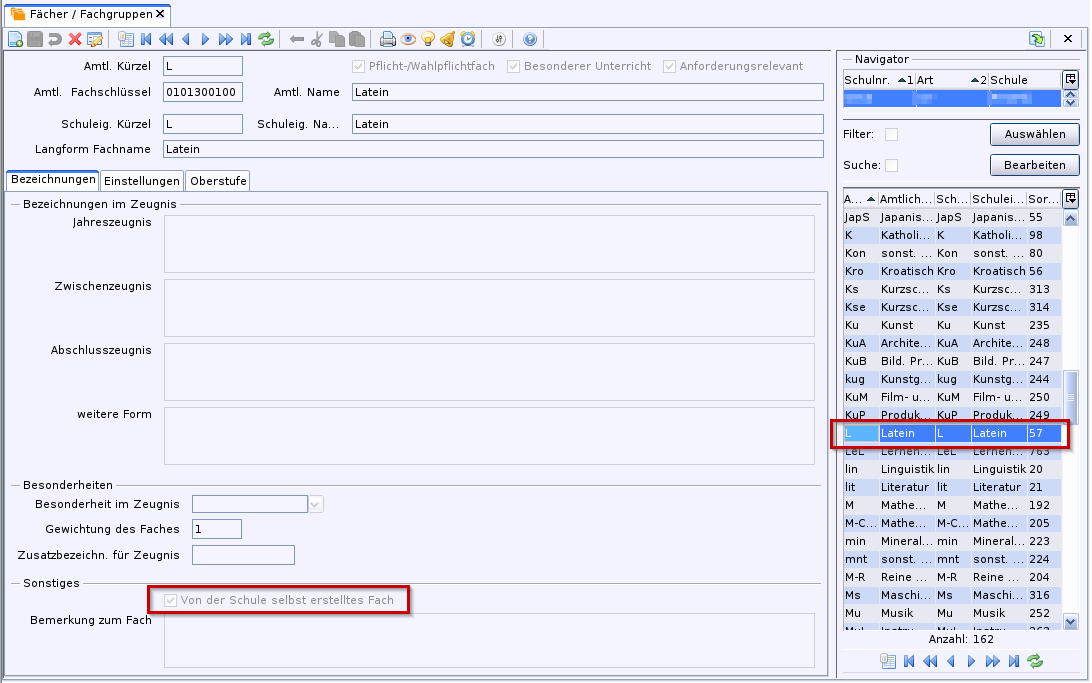Click the Bearbeiten button
The image size is (1092, 683).
[x=1034, y=165]
